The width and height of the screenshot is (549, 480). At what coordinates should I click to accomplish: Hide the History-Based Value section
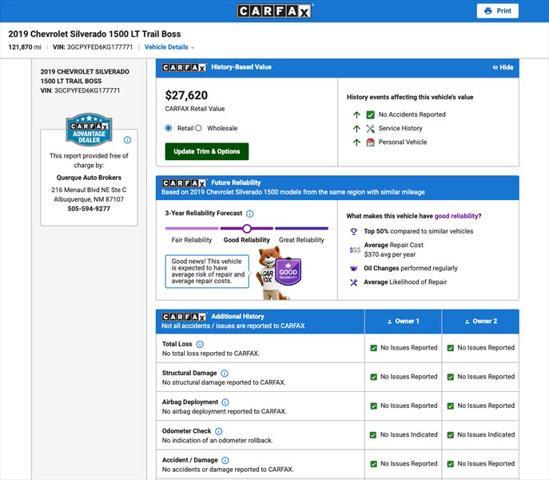tap(503, 68)
